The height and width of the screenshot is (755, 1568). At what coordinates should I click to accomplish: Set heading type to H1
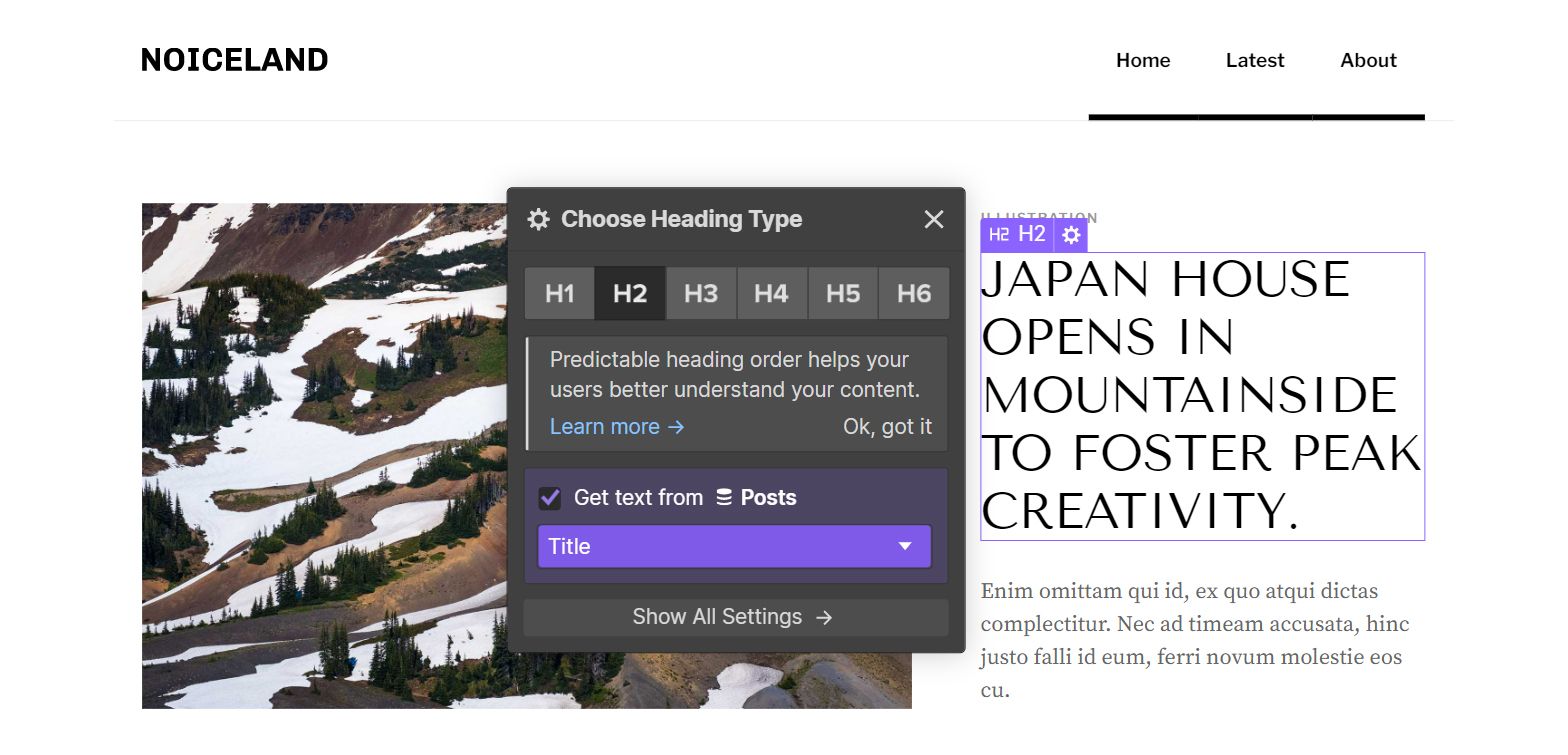click(x=560, y=294)
